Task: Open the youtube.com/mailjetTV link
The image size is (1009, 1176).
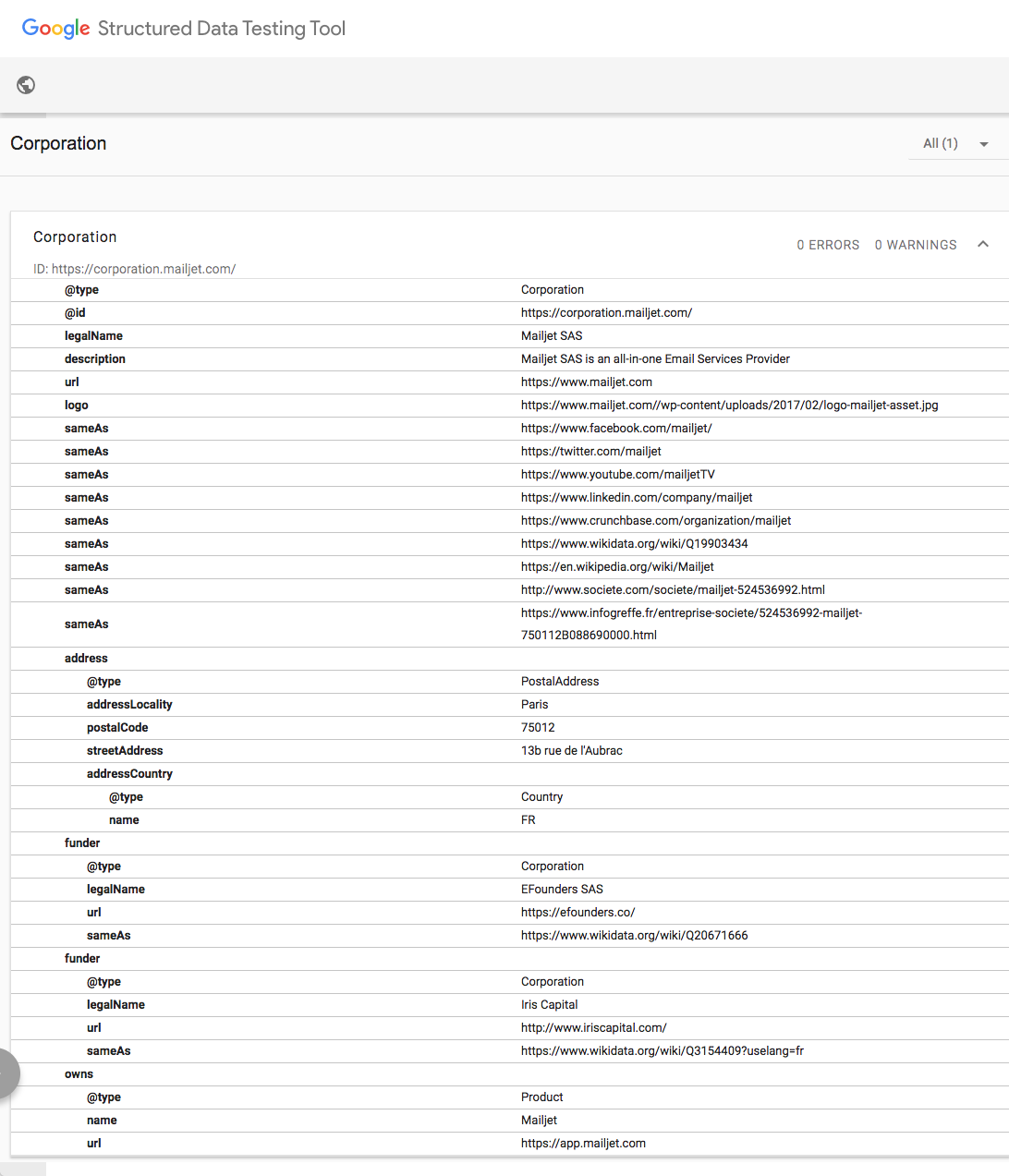Action: [x=618, y=474]
